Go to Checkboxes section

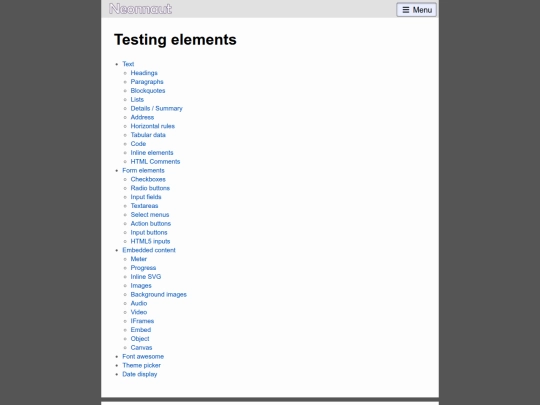point(148,179)
